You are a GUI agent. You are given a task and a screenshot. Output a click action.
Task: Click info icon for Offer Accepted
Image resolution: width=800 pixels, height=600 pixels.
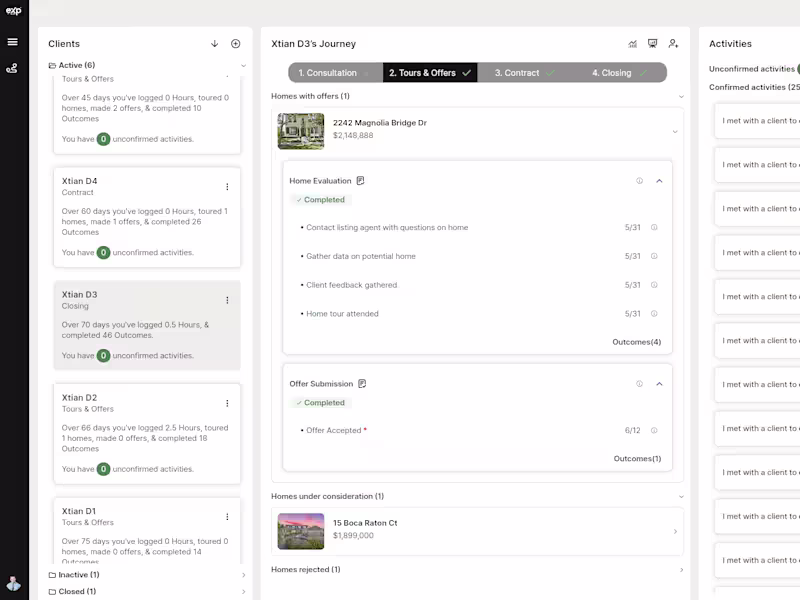[x=654, y=431]
